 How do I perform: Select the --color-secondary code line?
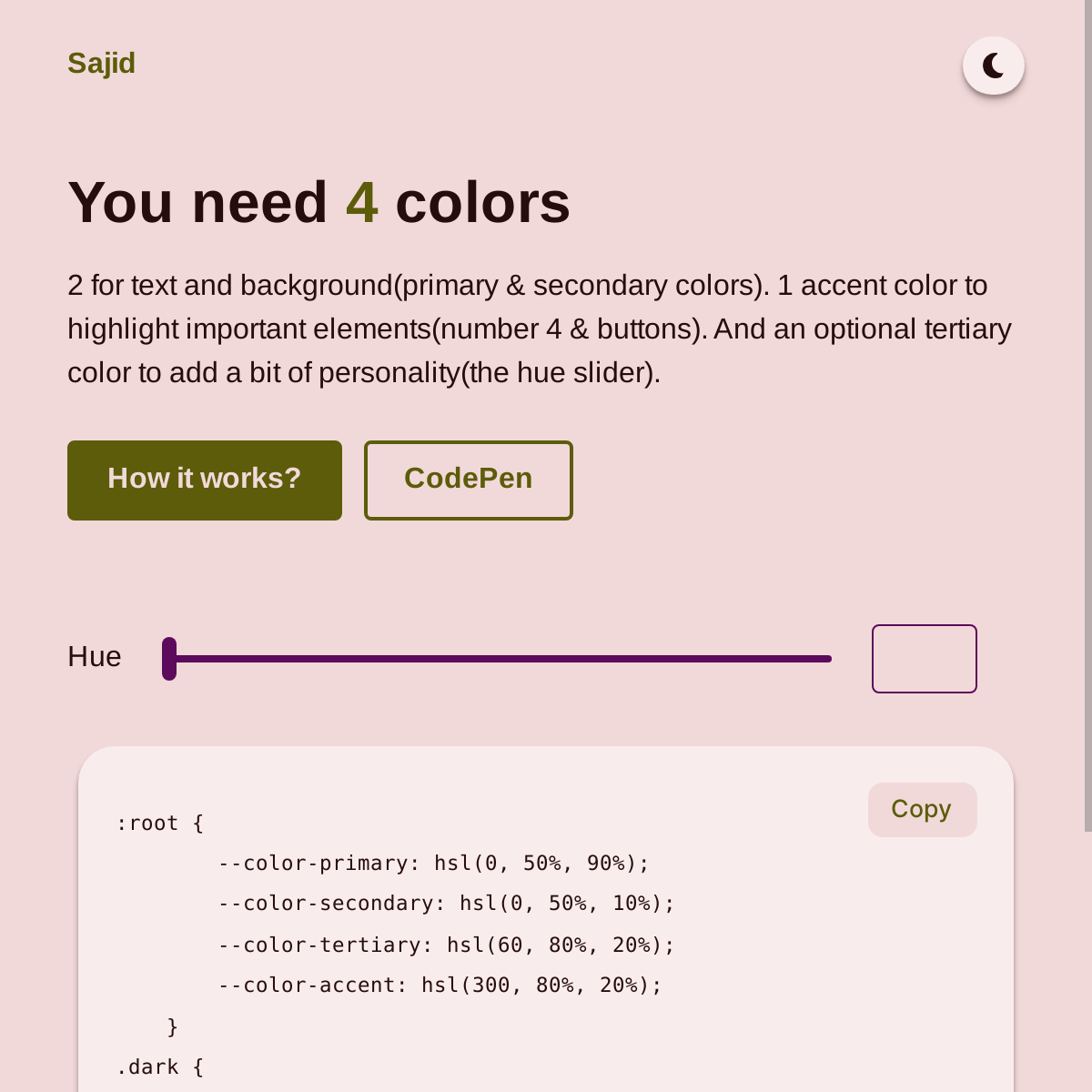446,904
